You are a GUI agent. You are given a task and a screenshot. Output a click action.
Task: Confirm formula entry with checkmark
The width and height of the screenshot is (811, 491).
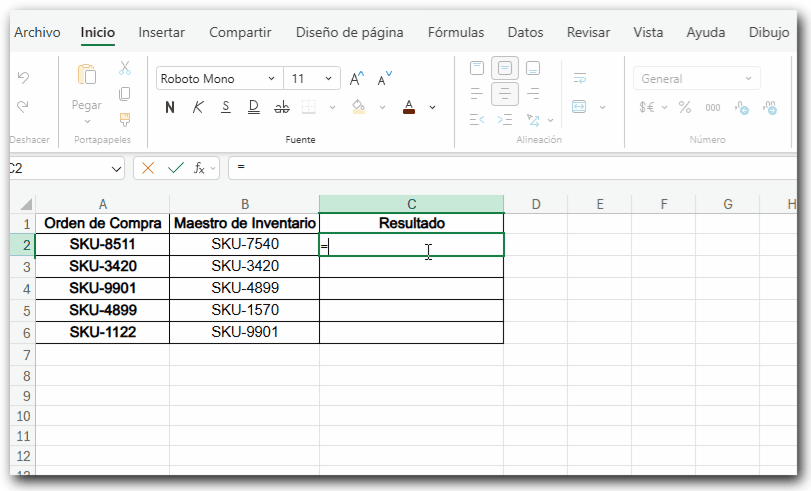176,168
